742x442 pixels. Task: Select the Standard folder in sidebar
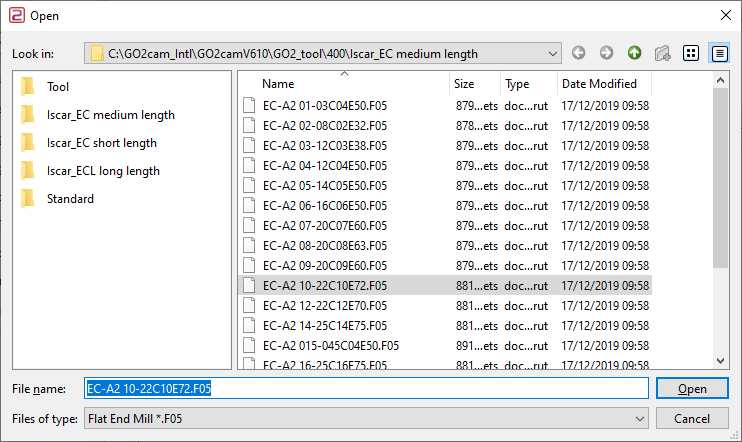70,199
